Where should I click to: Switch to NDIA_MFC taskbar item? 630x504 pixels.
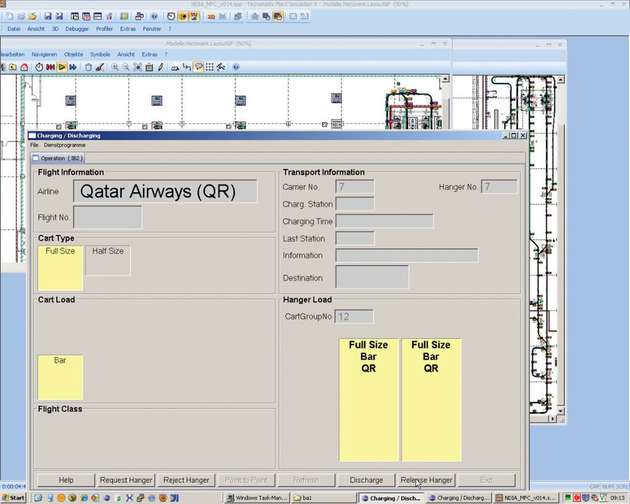point(527,498)
